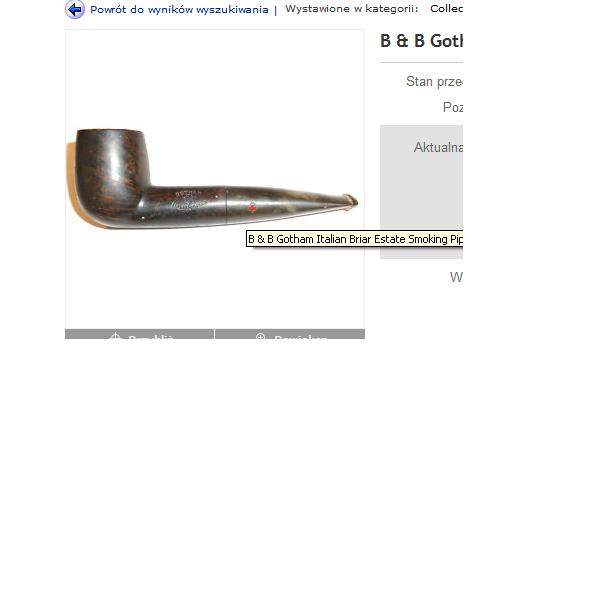Click the magnifier plus icon below the photo
The height and width of the screenshot is (614, 615).
260,336
